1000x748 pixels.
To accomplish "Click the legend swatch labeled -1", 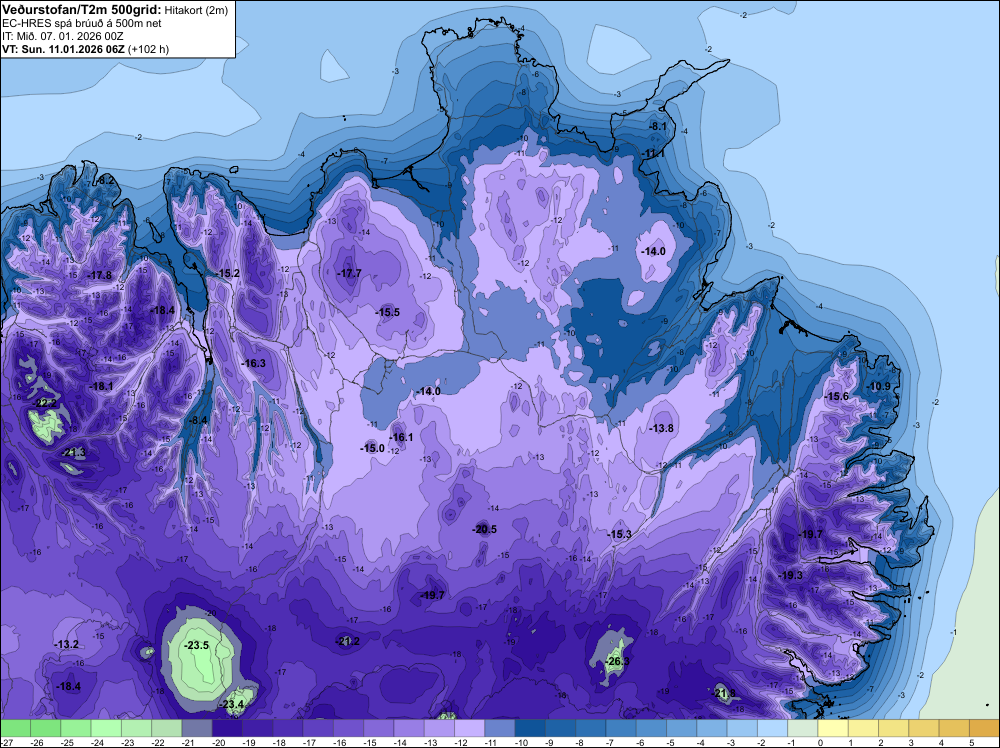I will point(803,728).
